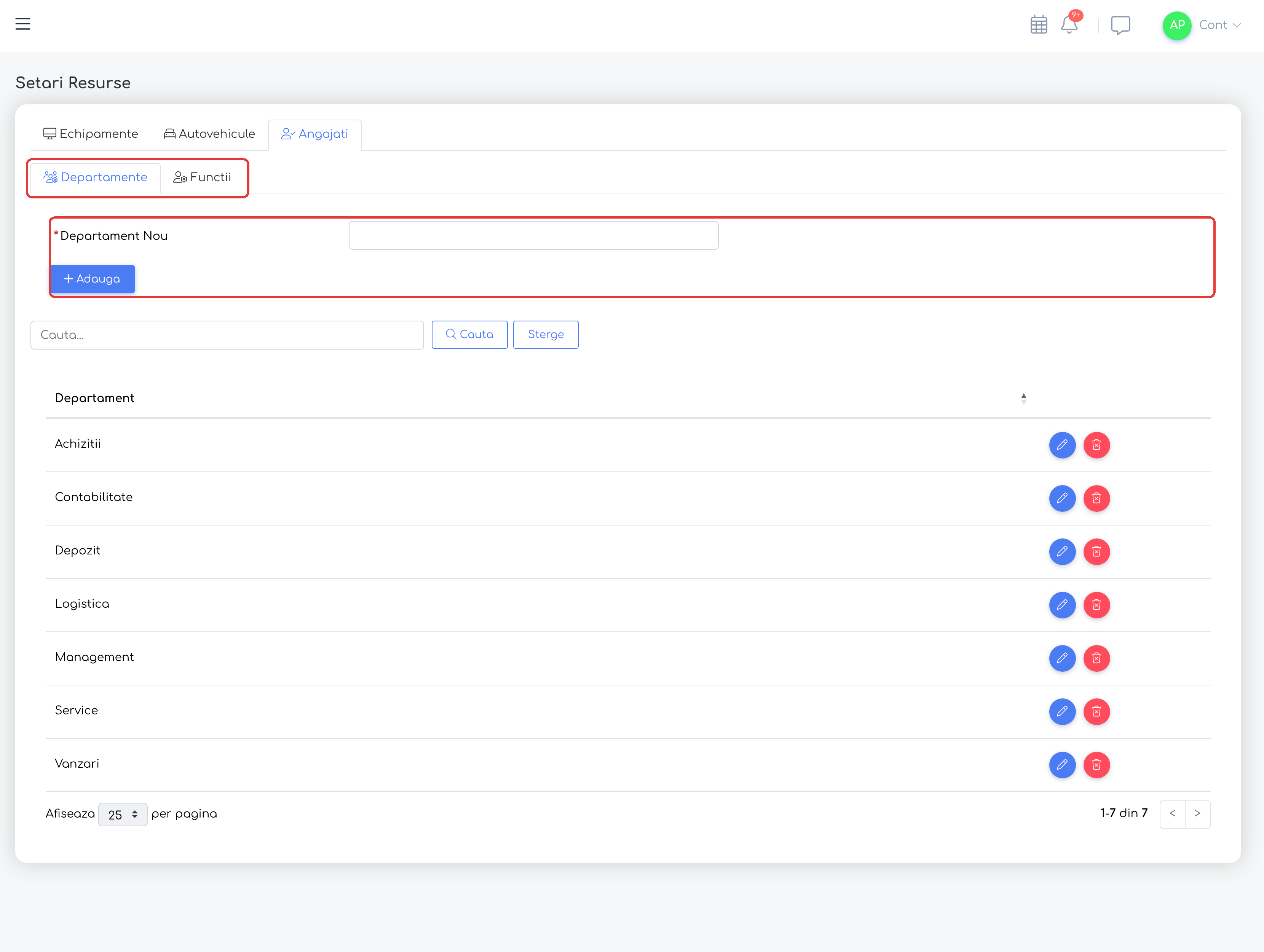Image resolution: width=1264 pixels, height=952 pixels.
Task: Delete the Depozit department
Action: tap(1096, 551)
